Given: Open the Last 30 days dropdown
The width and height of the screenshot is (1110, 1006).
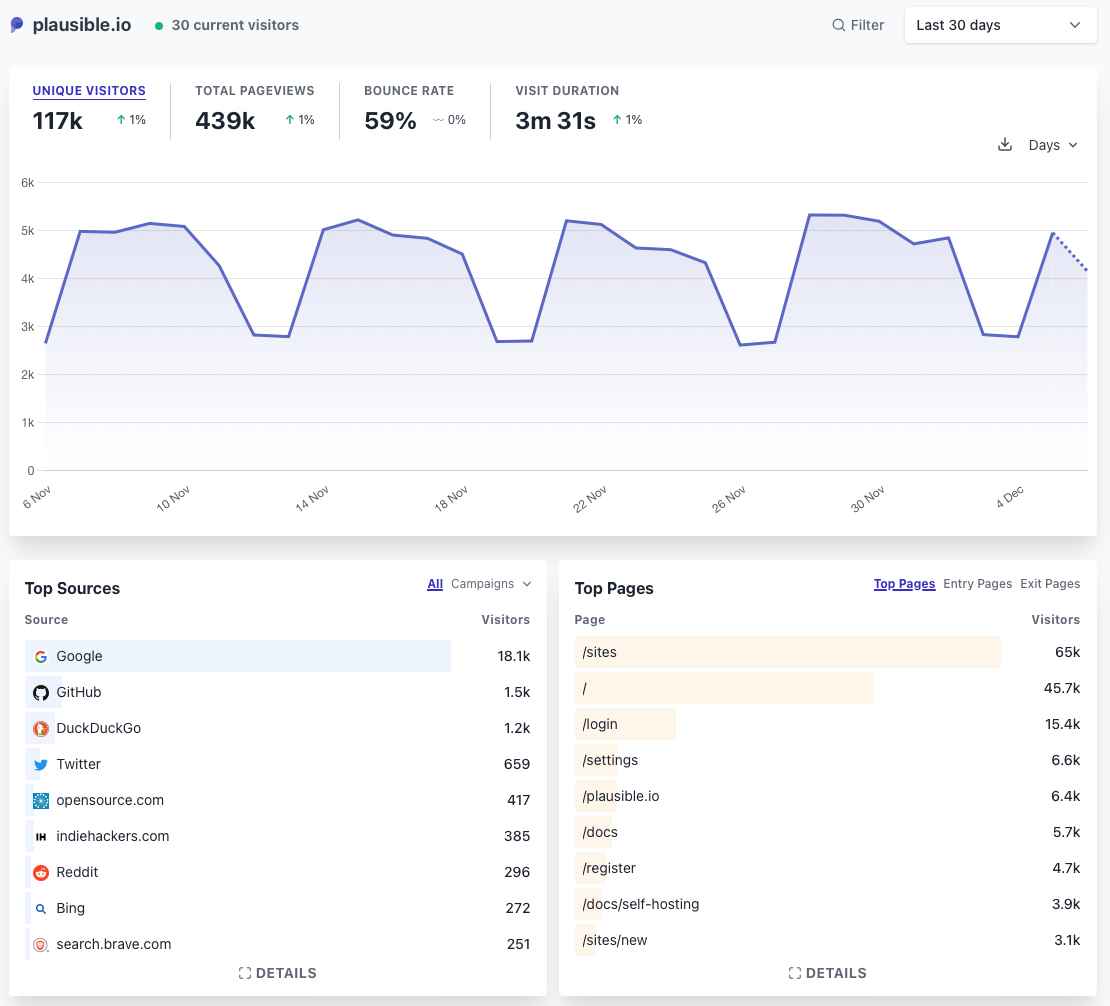Looking at the screenshot, I should tap(999, 25).
